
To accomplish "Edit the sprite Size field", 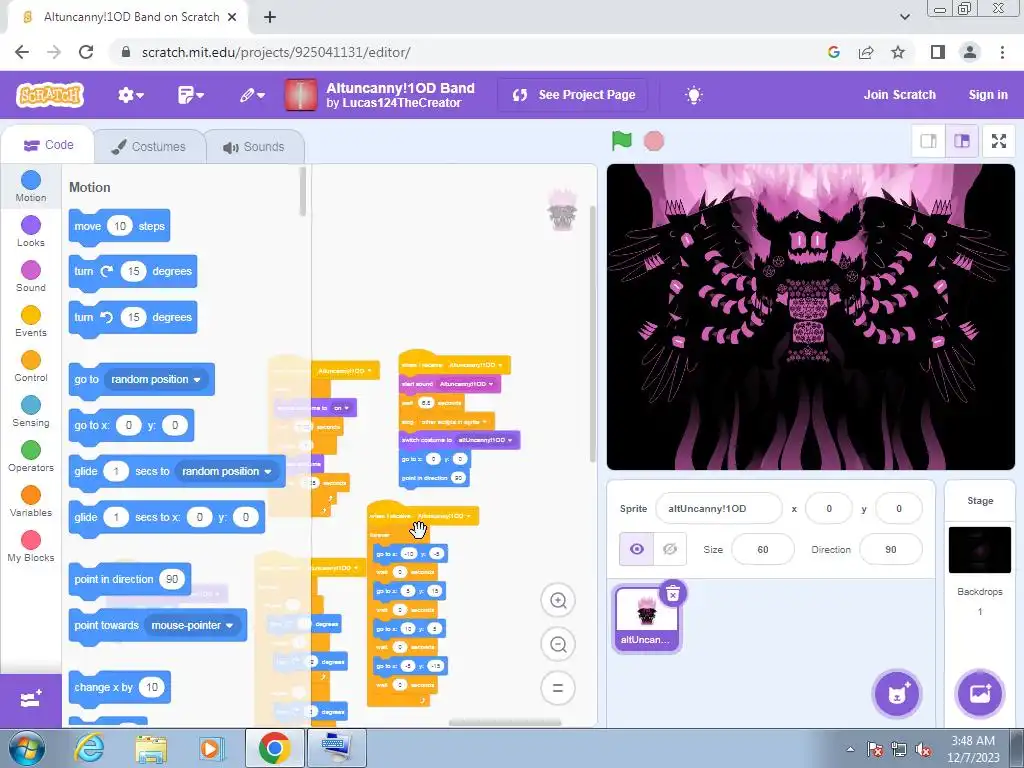I will click(763, 549).
